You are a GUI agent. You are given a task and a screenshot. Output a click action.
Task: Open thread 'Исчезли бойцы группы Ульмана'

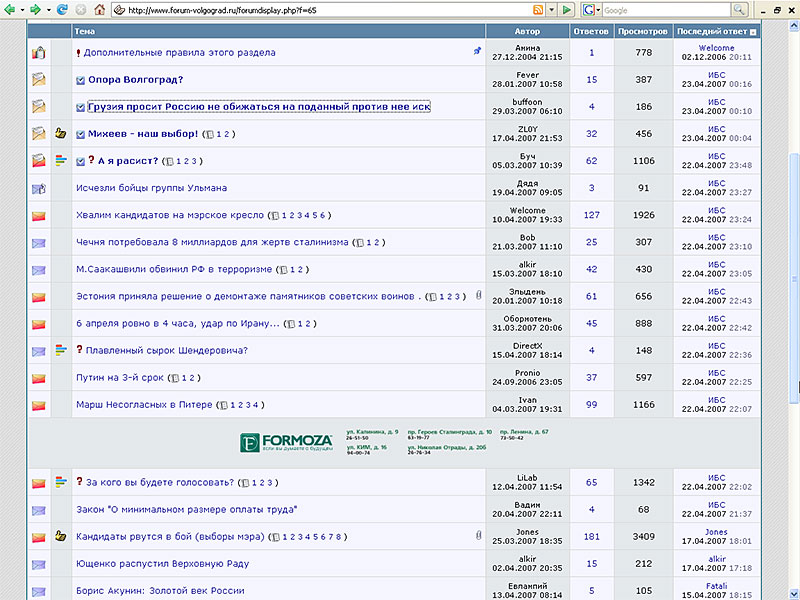[151, 187]
